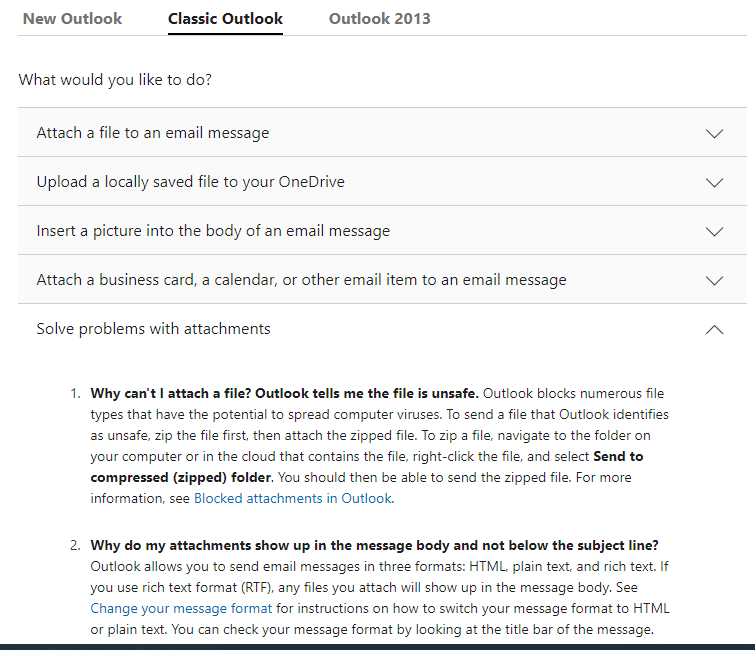755x650 pixels.
Task: Click up chevron on Solve problems with attachments
Action: point(714,329)
